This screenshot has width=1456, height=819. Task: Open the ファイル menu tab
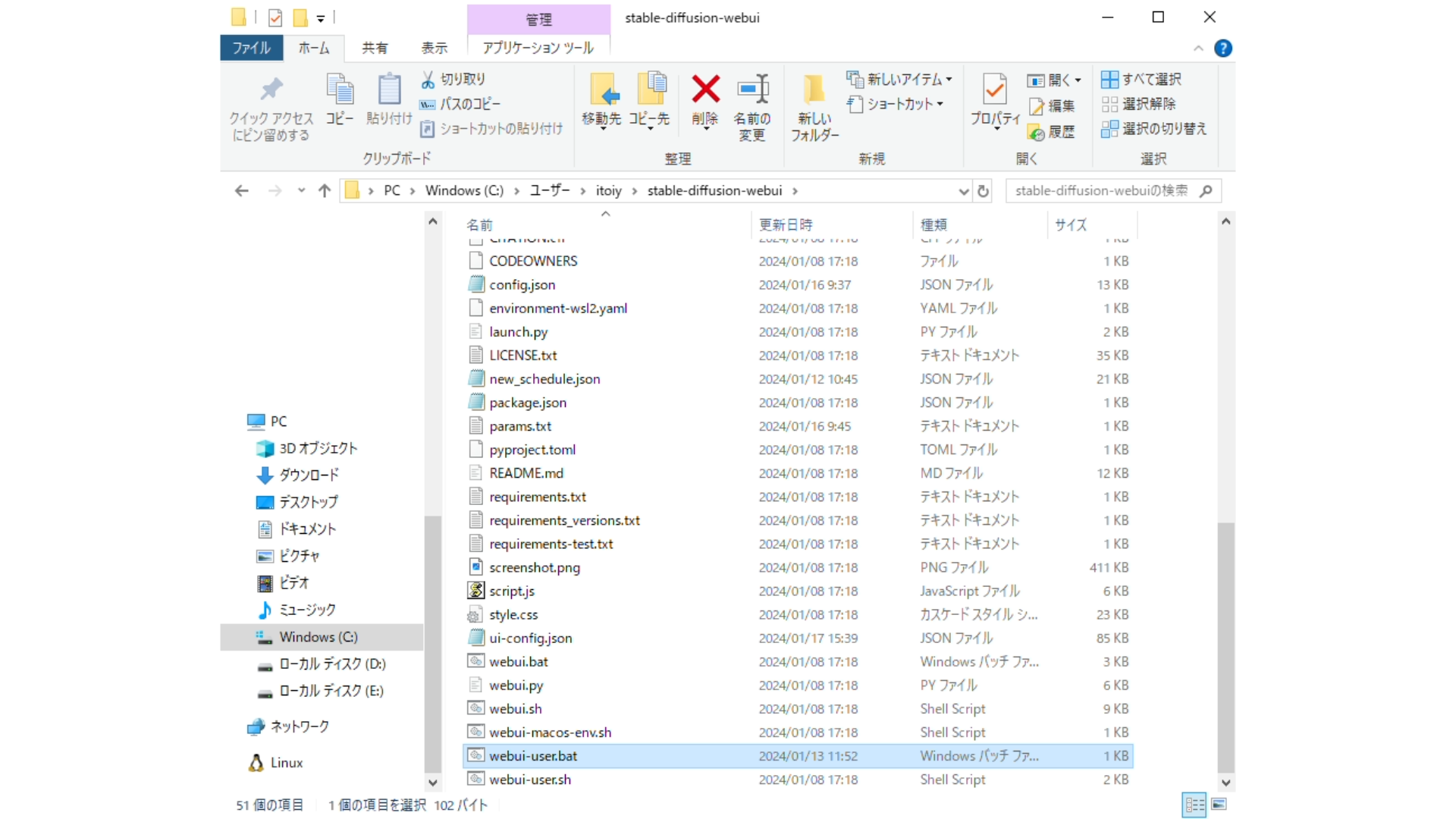click(251, 48)
